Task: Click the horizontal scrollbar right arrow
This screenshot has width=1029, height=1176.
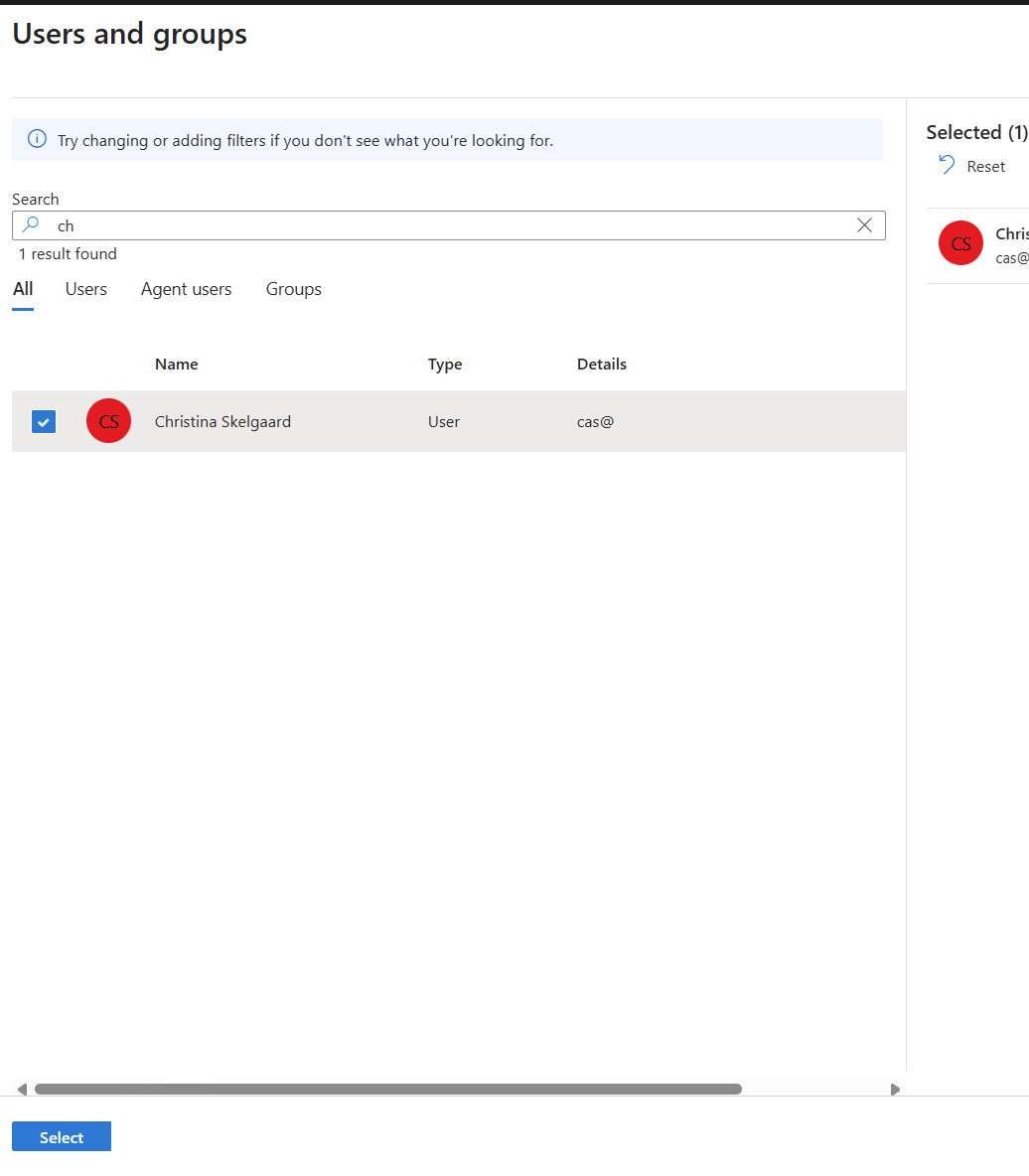Action: [x=895, y=1089]
